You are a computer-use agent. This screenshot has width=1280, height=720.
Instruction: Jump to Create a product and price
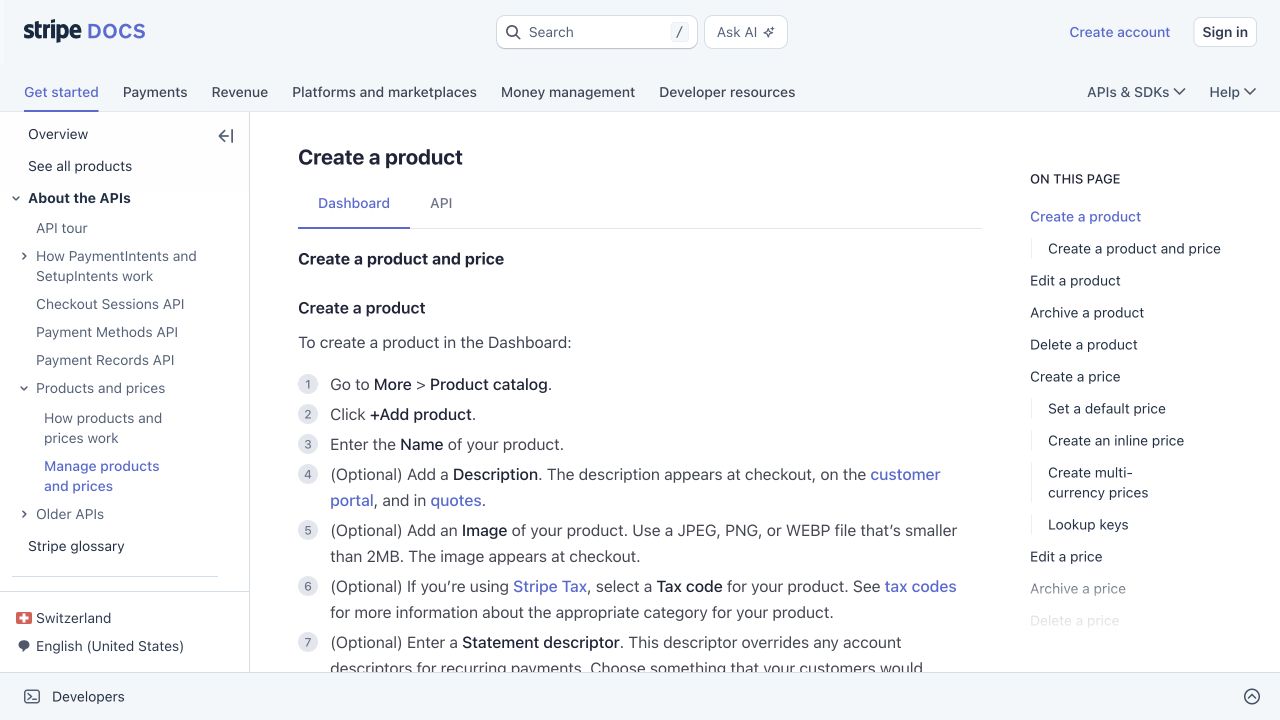[x=1134, y=248]
